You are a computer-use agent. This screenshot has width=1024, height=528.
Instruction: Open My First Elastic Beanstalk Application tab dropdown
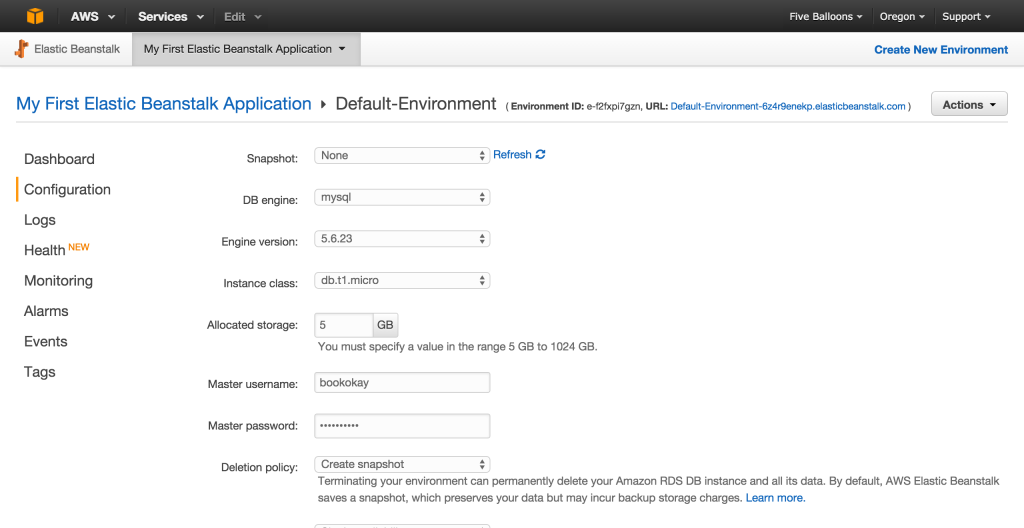[x=246, y=49]
